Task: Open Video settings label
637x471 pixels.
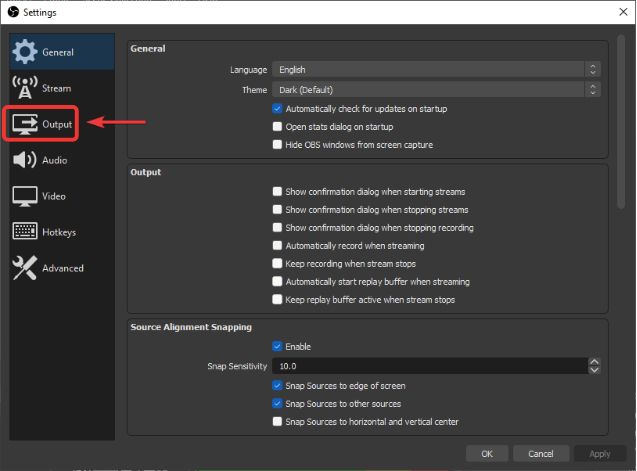Action: tap(54, 196)
